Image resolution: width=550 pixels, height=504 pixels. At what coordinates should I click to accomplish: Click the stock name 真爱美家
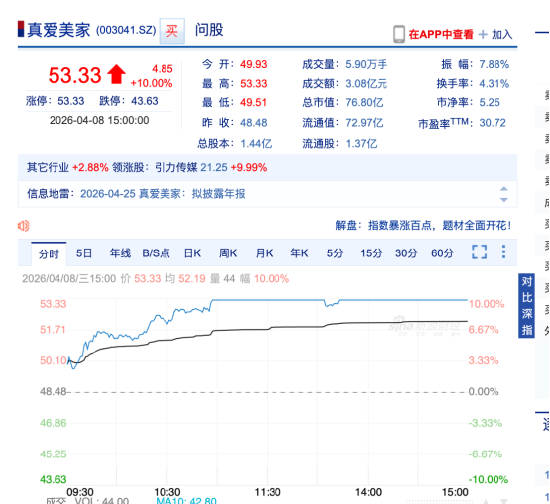[59, 30]
